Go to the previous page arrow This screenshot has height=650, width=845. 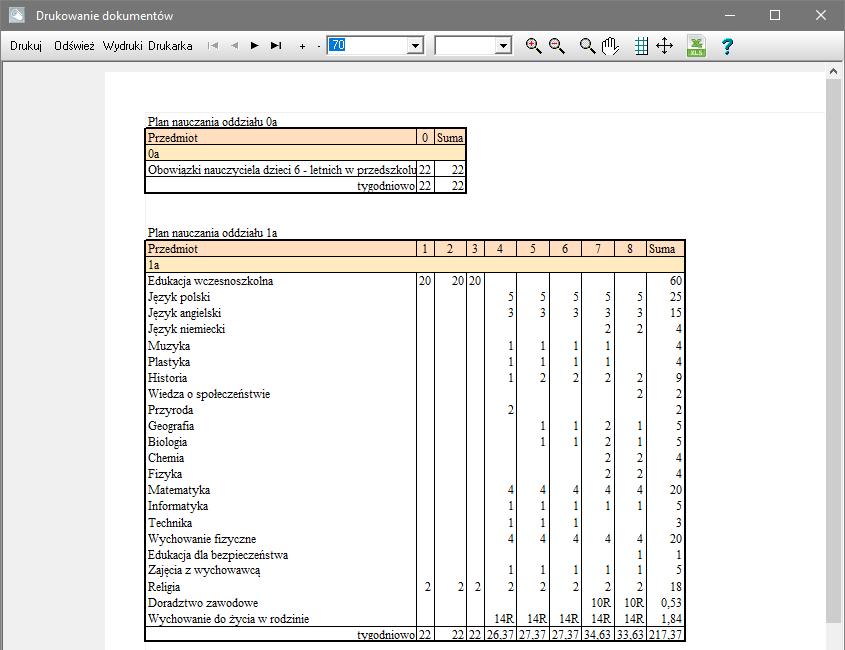pyautogui.click(x=234, y=46)
